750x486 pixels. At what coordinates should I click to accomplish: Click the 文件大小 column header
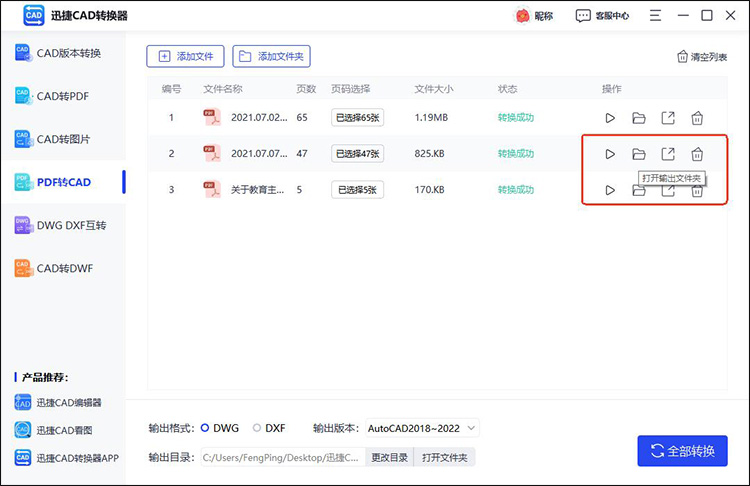(x=434, y=89)
